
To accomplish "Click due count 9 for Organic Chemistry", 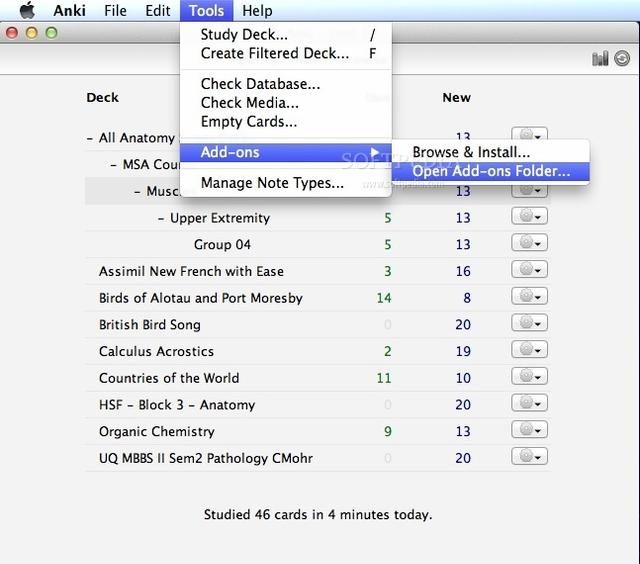I will (388, 431).
